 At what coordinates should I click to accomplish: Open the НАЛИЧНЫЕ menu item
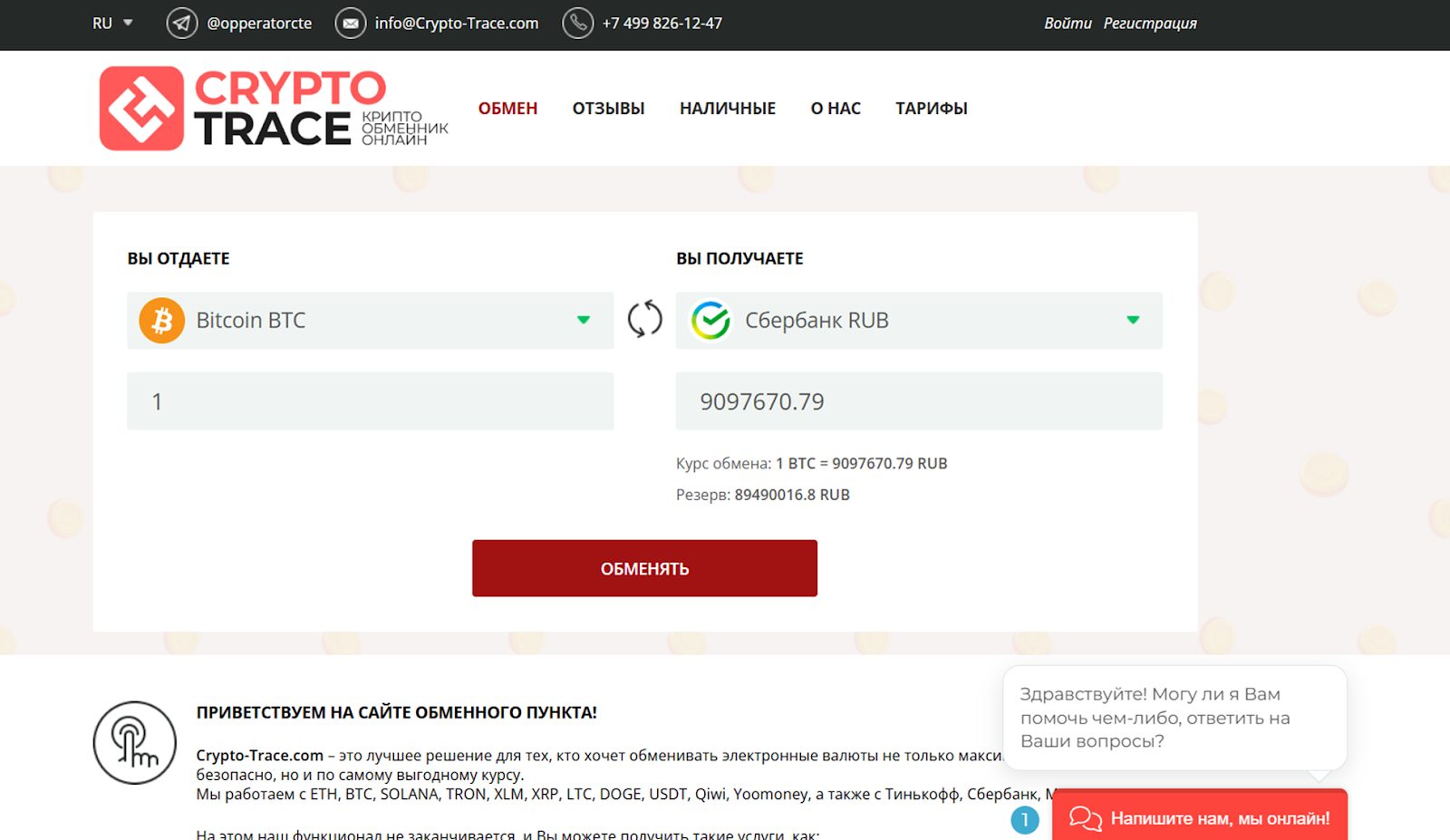tap(728, 109)
